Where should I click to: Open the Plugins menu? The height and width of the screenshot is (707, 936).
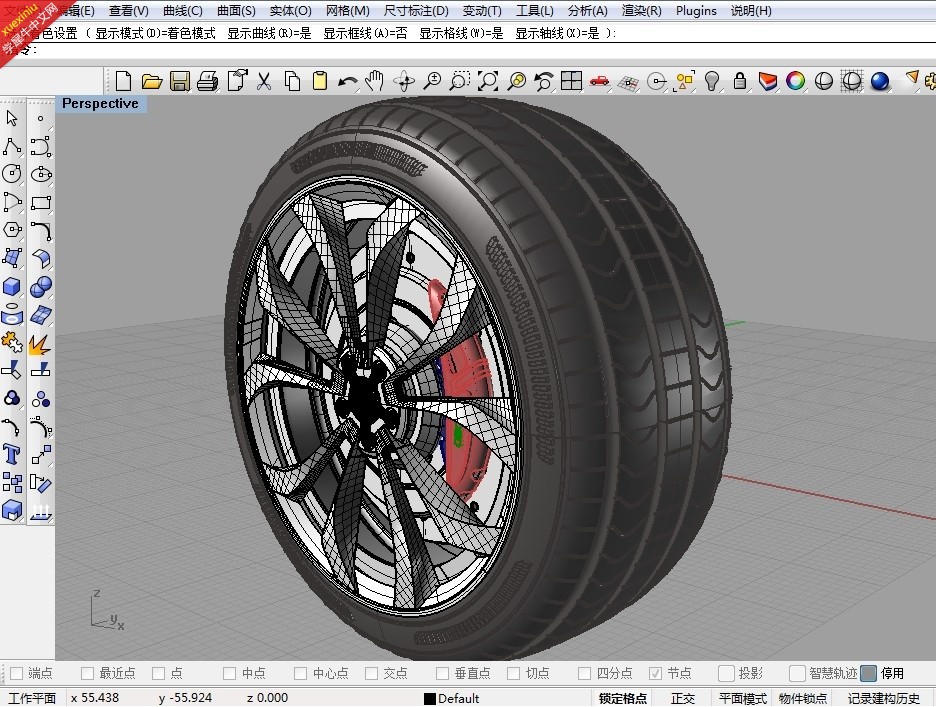pyautogui.click(x=696, y=11)
